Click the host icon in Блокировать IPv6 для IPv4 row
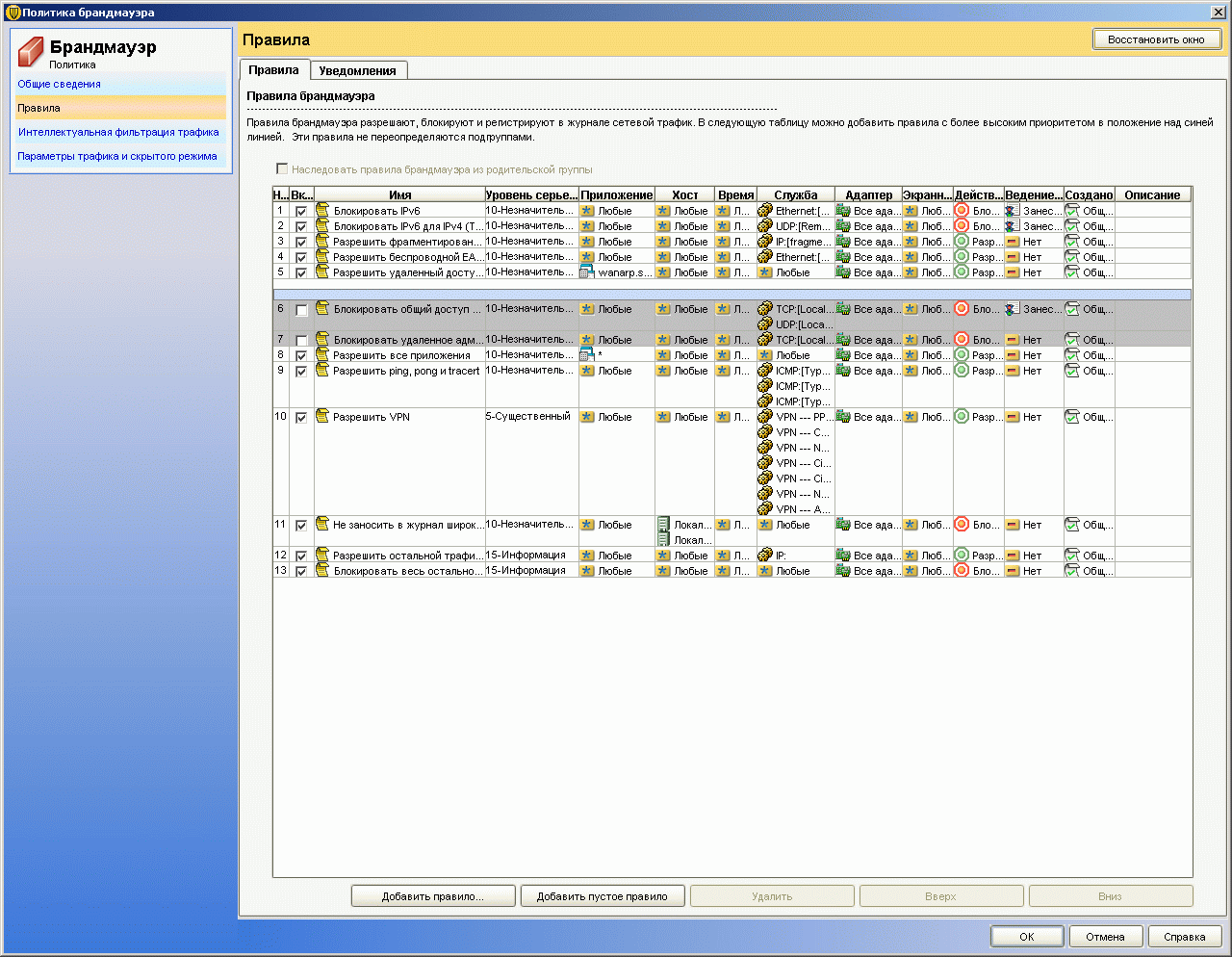1232x957 pixels. (663, 225)
